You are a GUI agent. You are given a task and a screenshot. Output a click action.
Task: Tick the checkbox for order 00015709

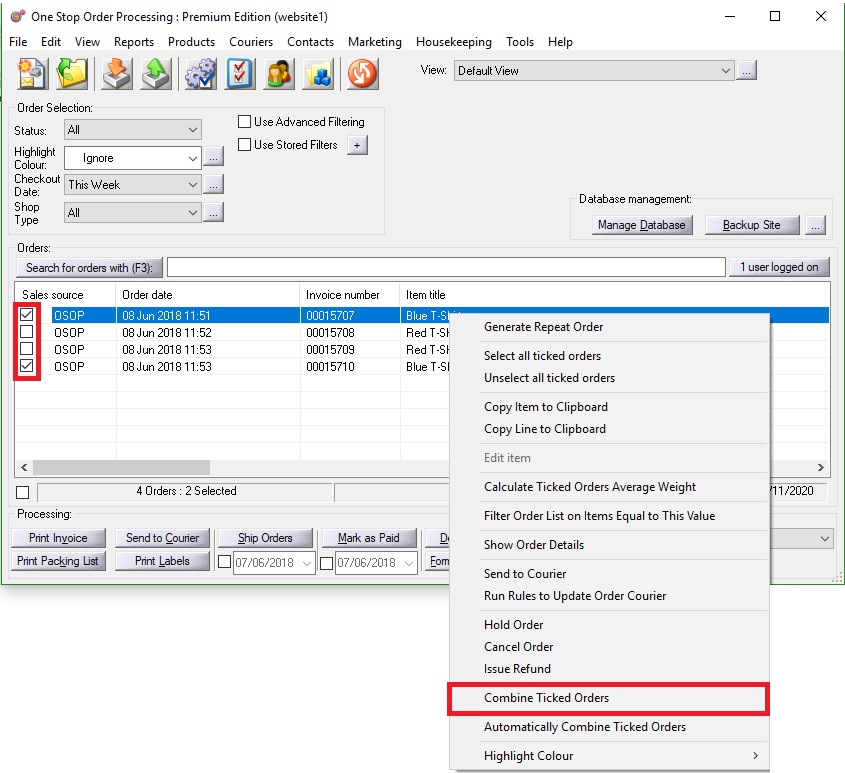26,349
